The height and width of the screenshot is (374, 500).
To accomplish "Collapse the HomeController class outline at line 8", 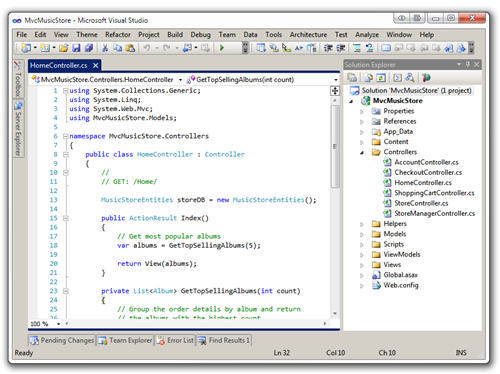I will 66,154.
